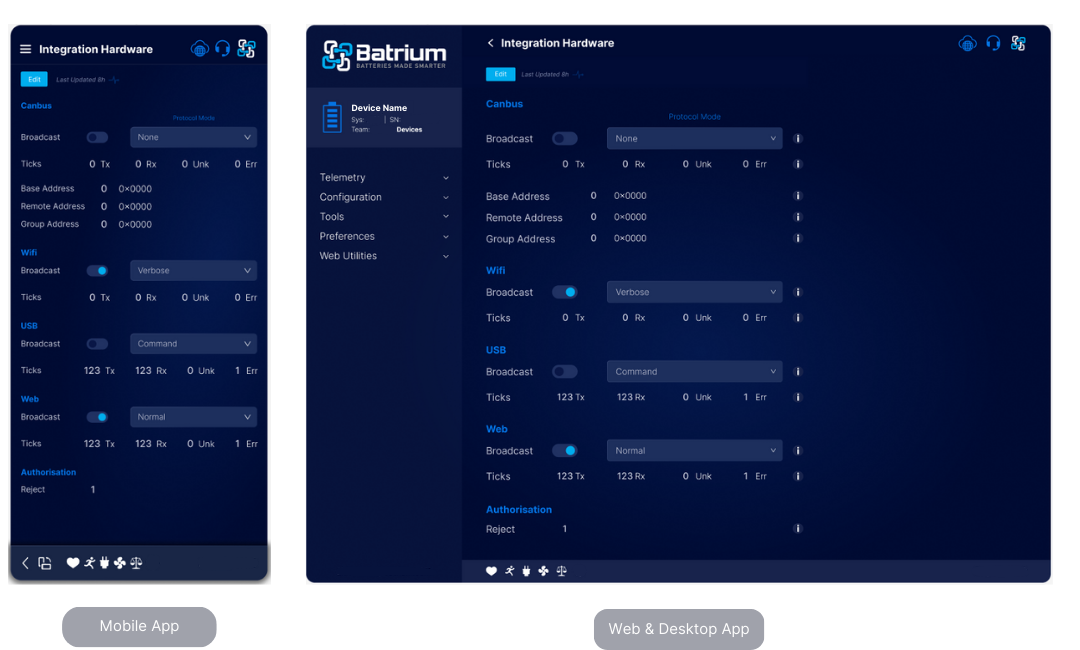Open Preferences menu in desktop sidebar

click(x=384, y=236)
